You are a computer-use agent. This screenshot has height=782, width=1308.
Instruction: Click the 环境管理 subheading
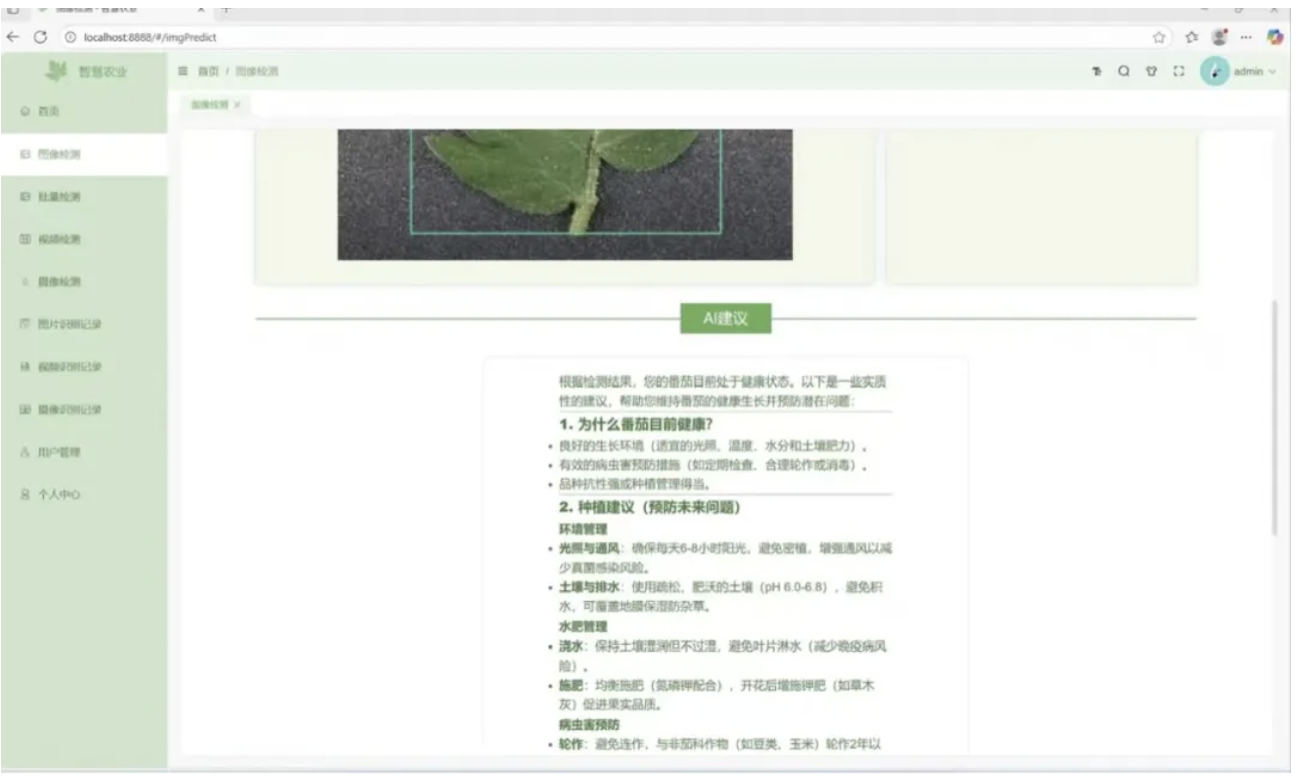point(583,529)
